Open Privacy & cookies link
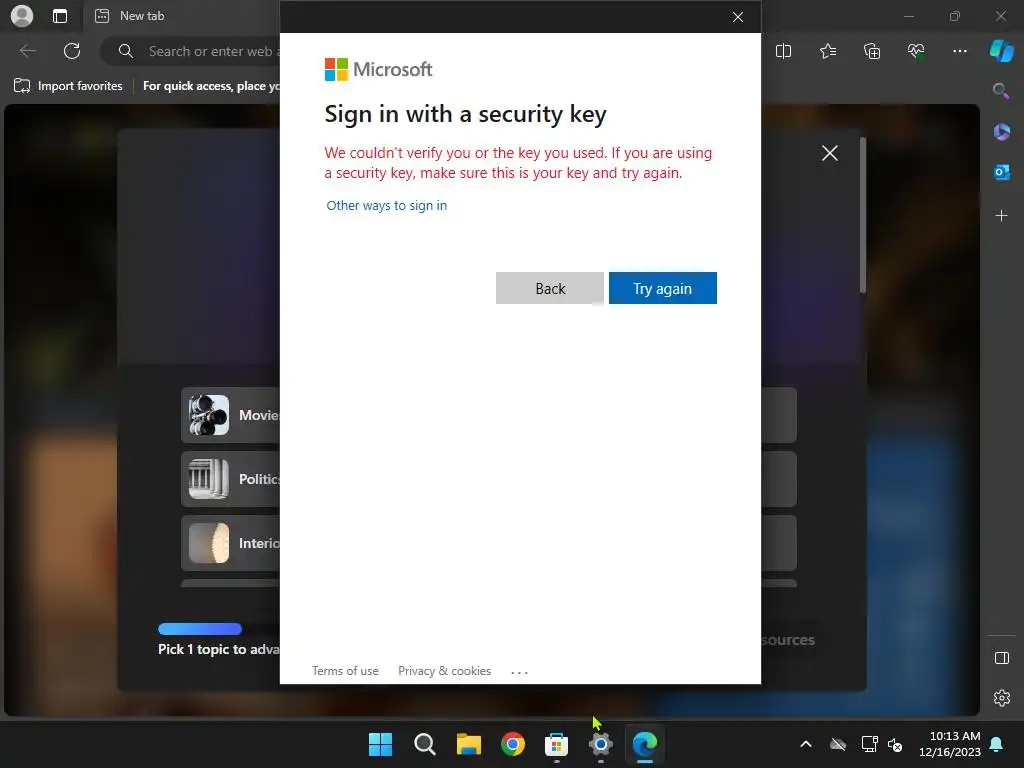This screenshot has width=1024, height=768. 444,671
